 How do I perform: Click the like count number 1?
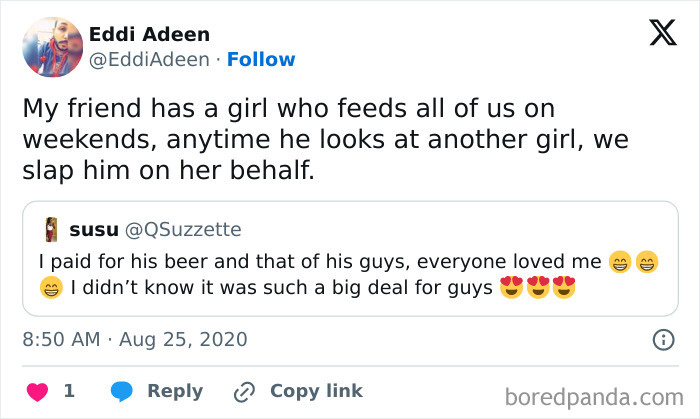tap(69, 391)
